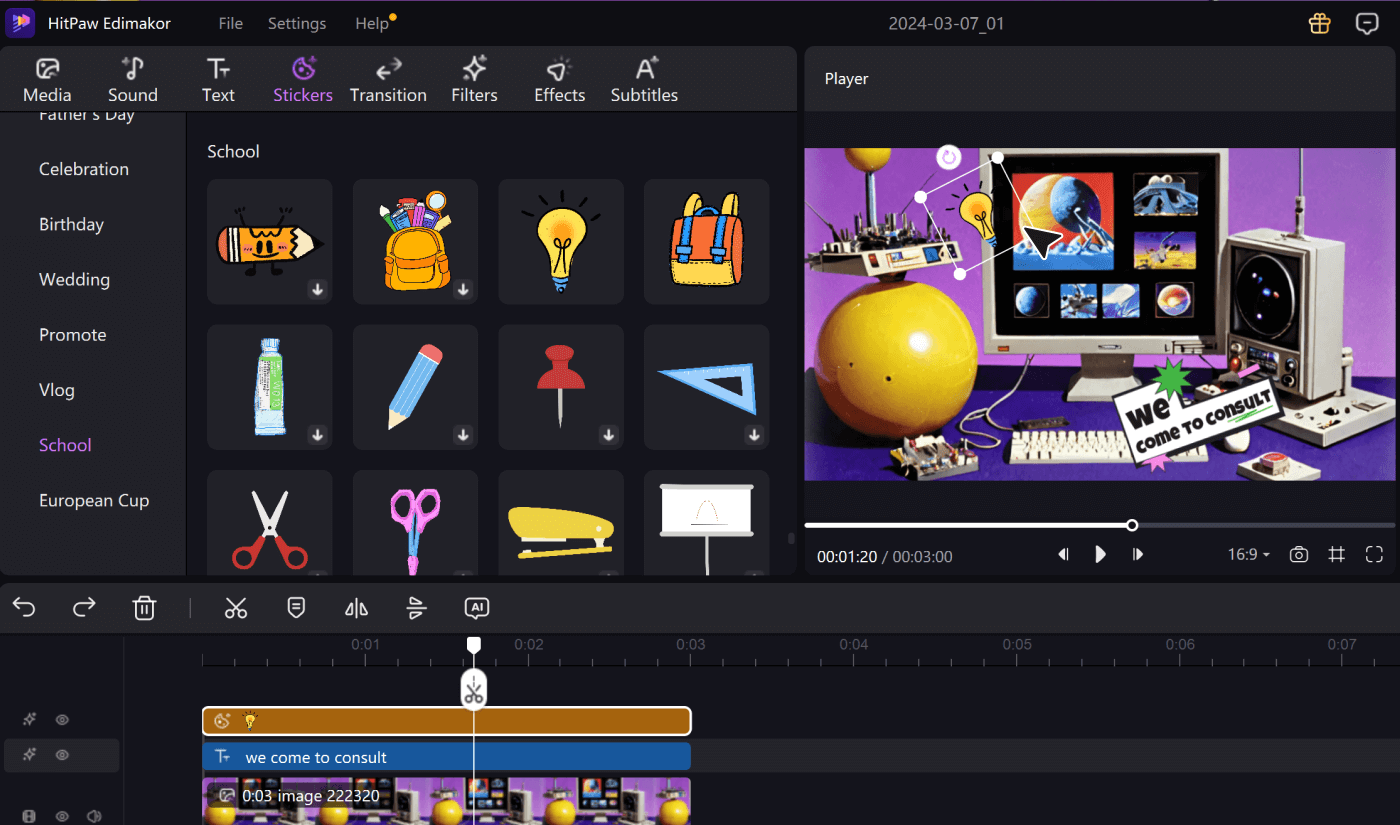Screen dimensions: 1400x825
Task: Take a snapshot with the camera icon
Action: point(1299,554)
